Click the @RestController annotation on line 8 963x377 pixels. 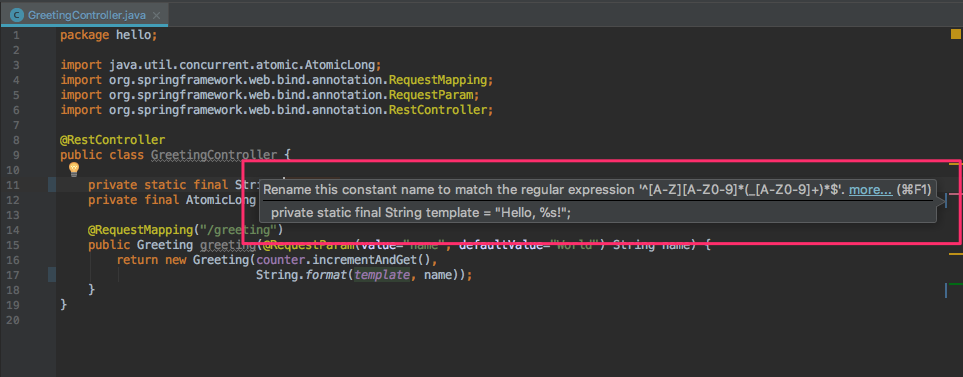[112, 140]
